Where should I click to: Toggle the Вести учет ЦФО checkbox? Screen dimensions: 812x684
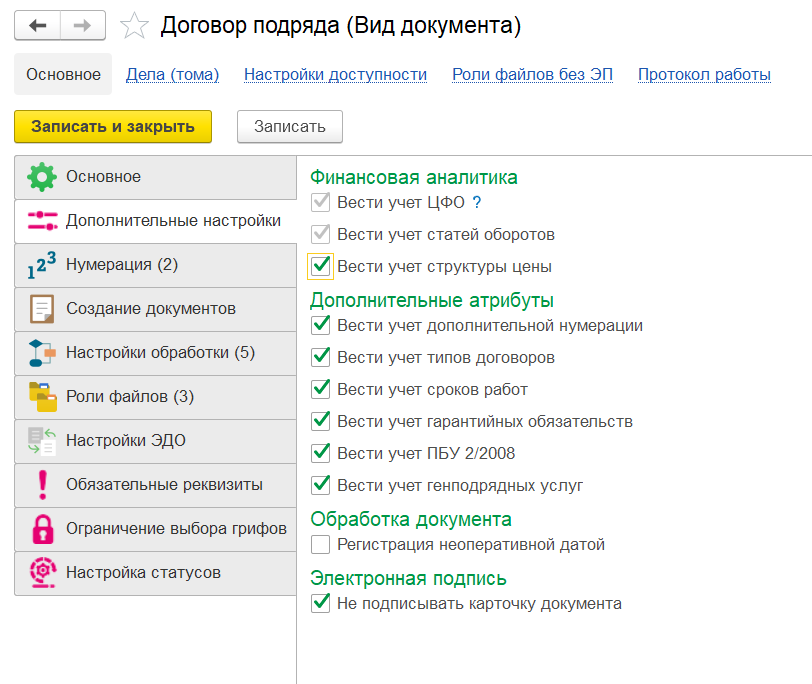coord(321,202)
